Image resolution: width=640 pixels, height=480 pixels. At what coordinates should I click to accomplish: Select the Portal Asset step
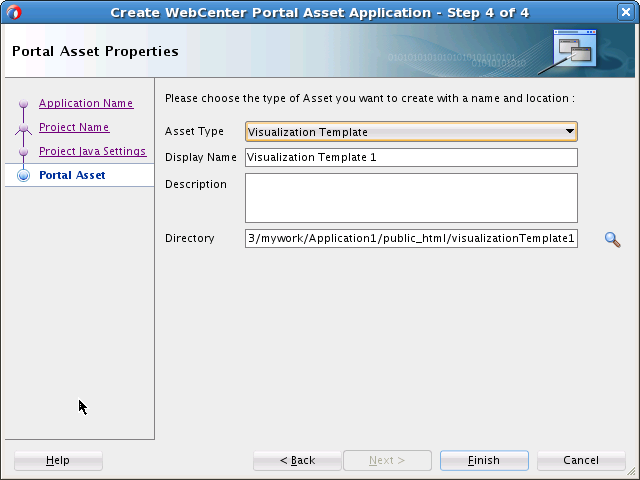tap(72, 175)
